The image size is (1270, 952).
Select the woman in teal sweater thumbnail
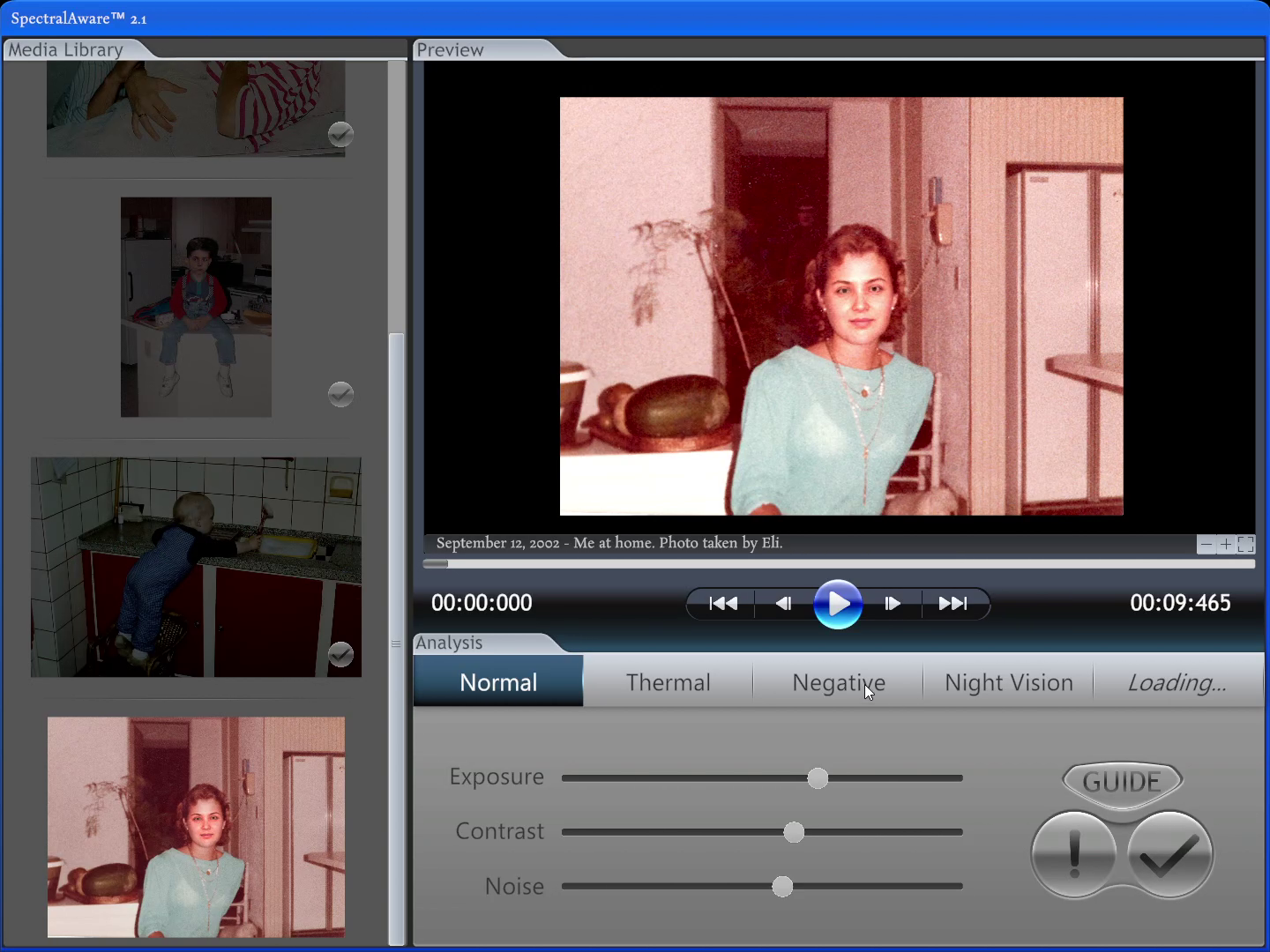coord(196,827)
